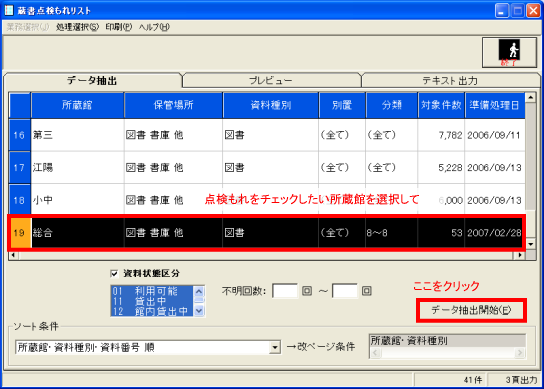The height and width of the screenshot is (389, 544).
Task: Select '11 貸出中' in status list
Action: pos(152,301)
